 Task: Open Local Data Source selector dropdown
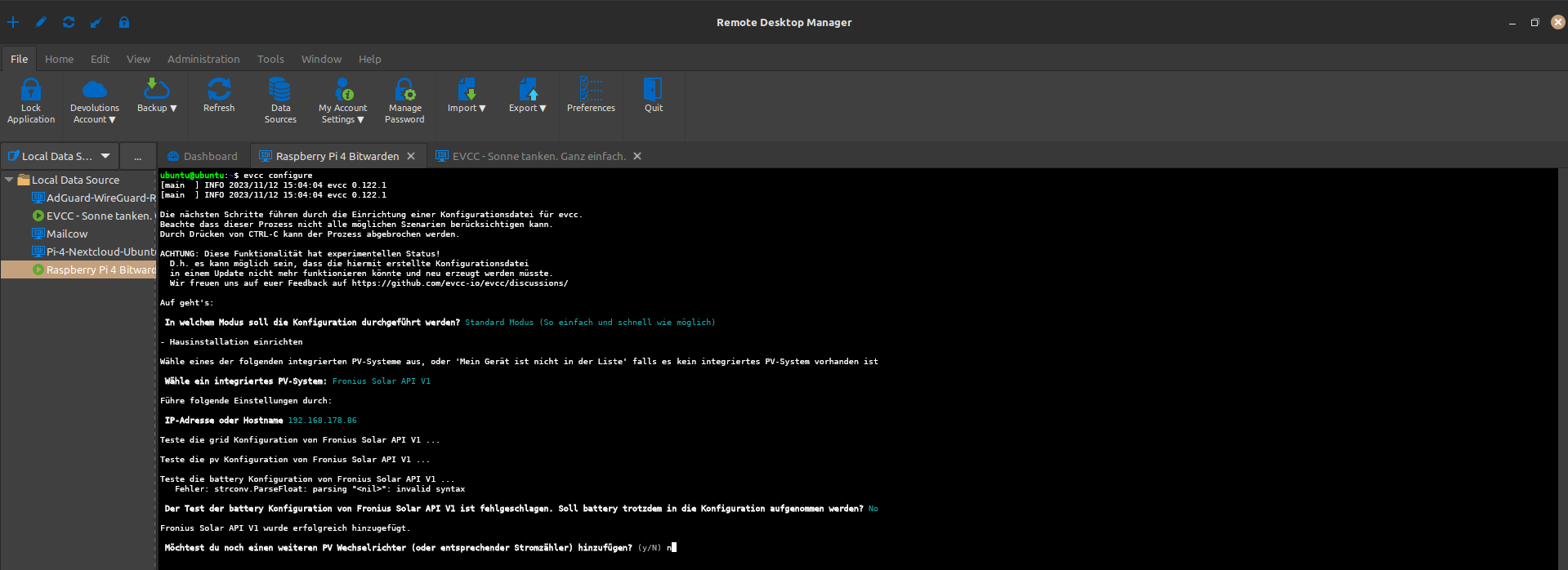tap(105, 156)
